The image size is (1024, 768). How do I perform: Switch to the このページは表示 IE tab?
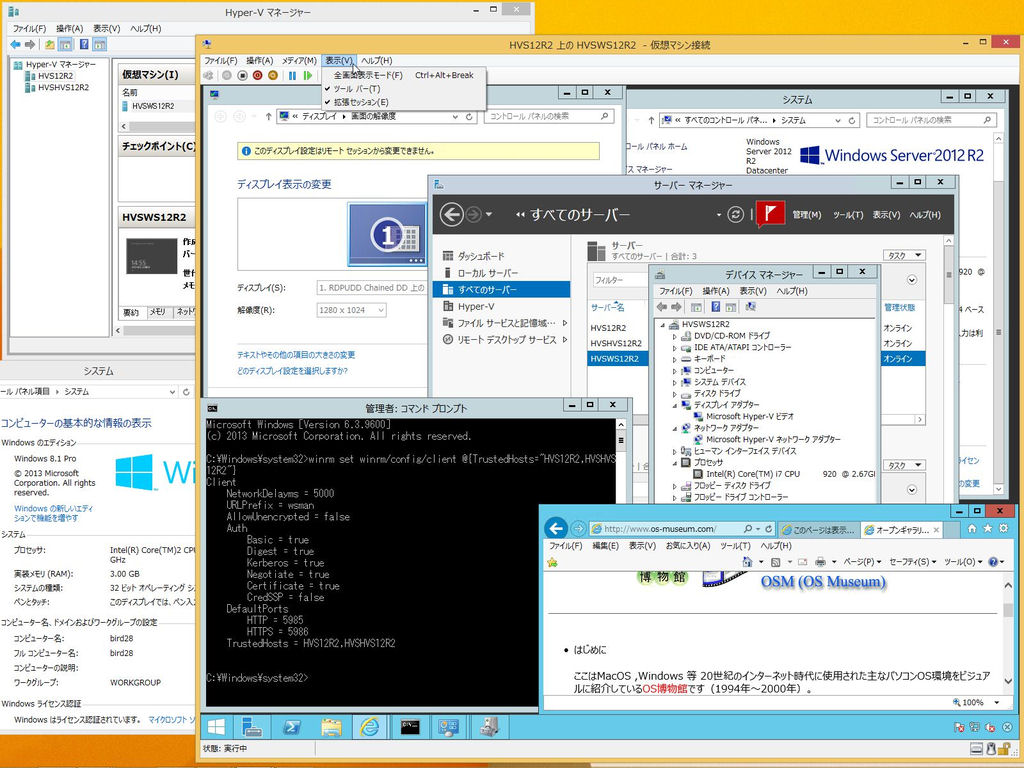pyautogui.click(x=819, y=530)
